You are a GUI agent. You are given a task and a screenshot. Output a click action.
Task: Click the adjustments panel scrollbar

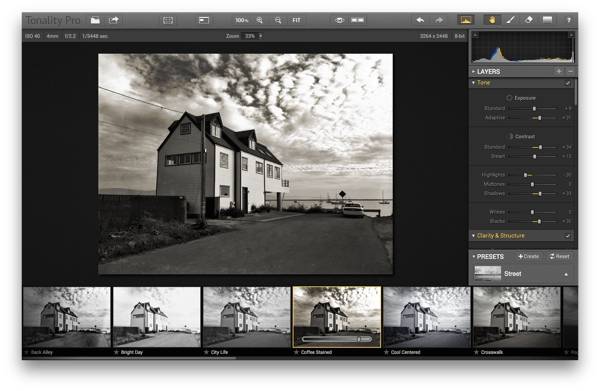click(x=576, y=92)
